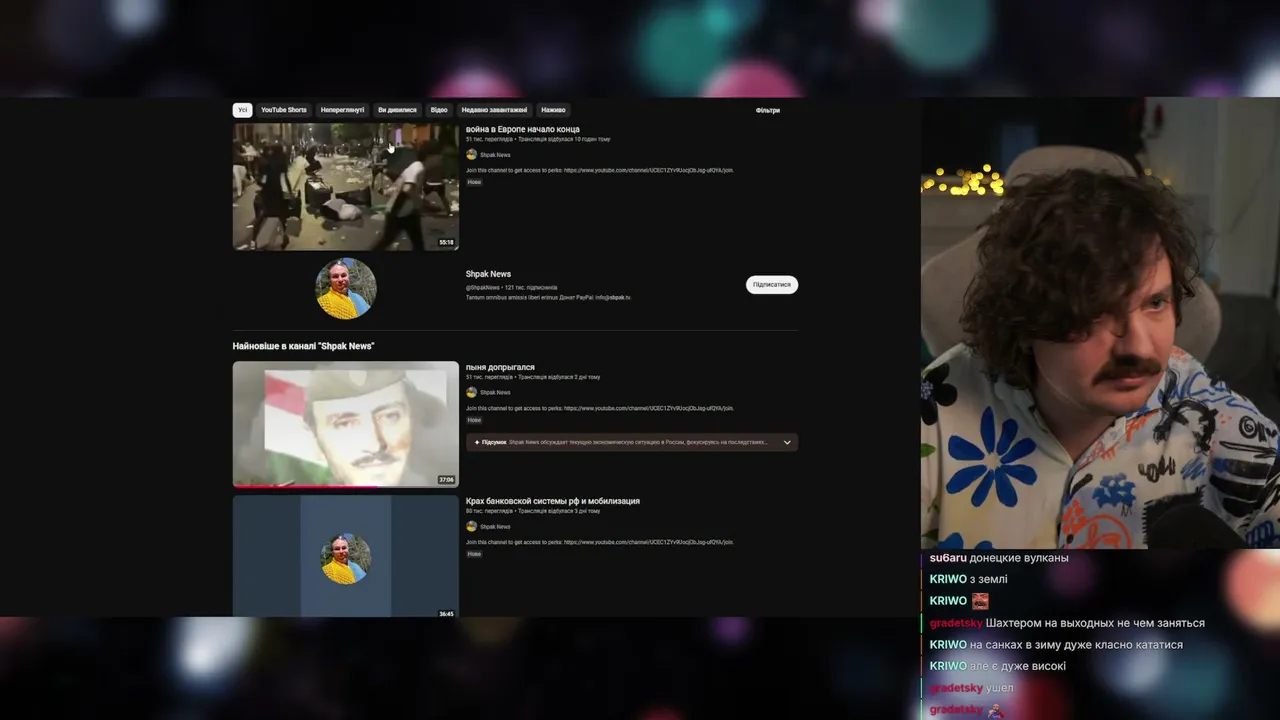1280x720 pixels.
Task: Click chat message 'але є дуже високі'
Action: pyautogui.click(x=1018, y=667)
